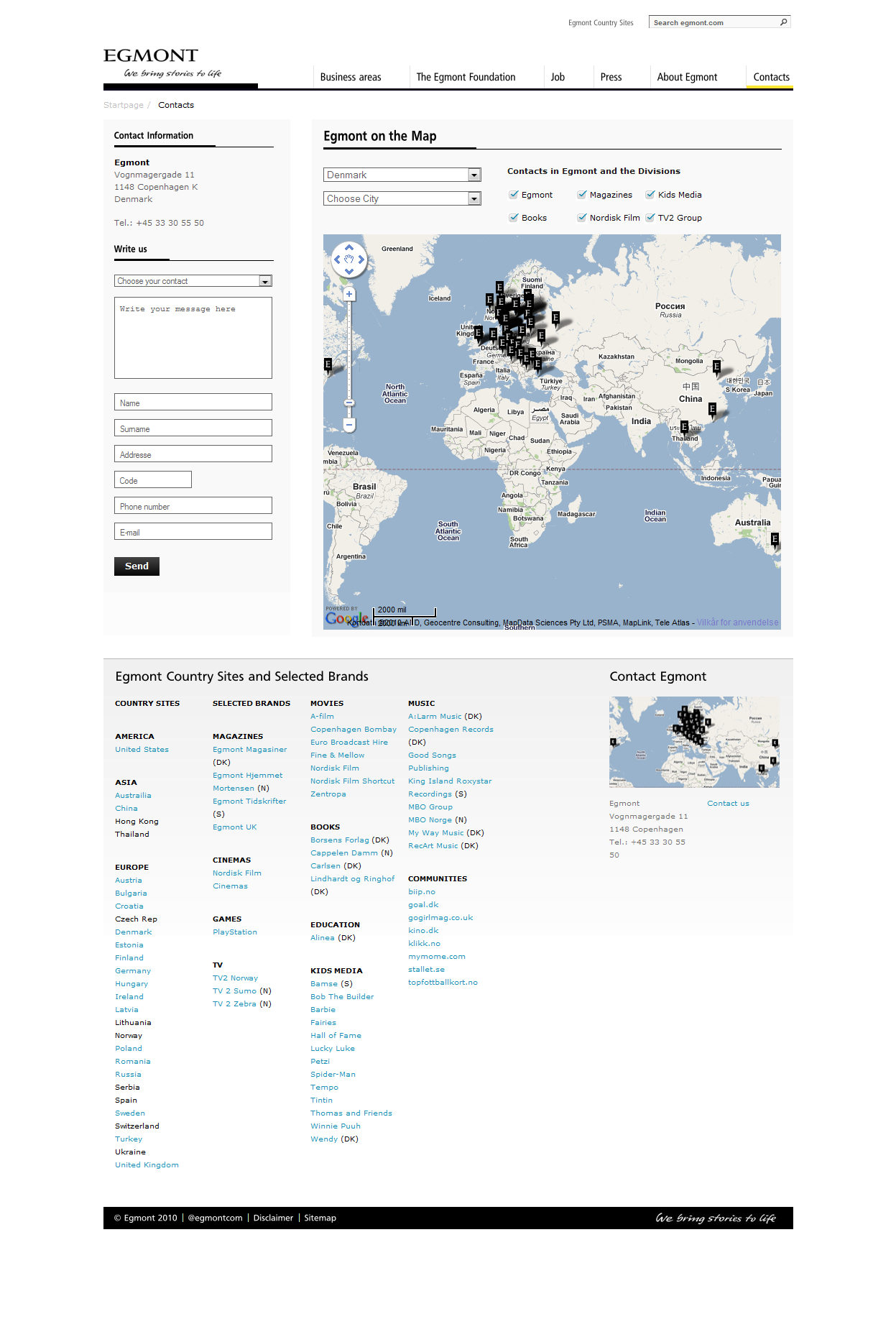This screenshot has height=1337, width=896.
Task: Click the Egmont marker near Hong Kong
Action: coord(712,410)
